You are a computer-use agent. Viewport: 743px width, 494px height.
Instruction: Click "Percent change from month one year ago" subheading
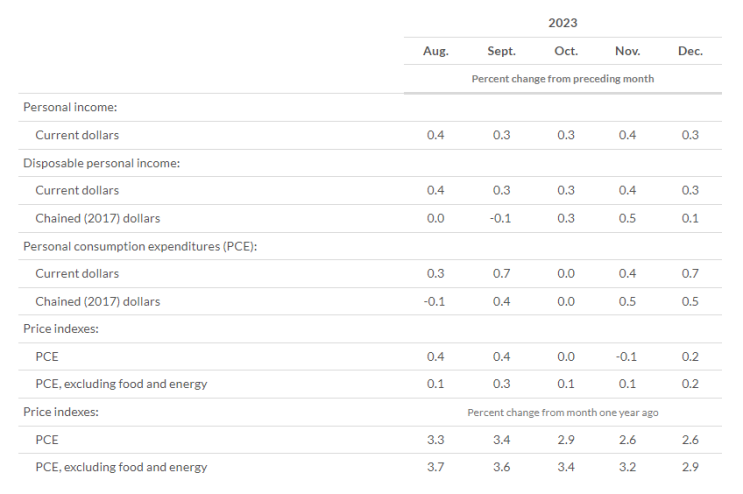click(563, 412)
